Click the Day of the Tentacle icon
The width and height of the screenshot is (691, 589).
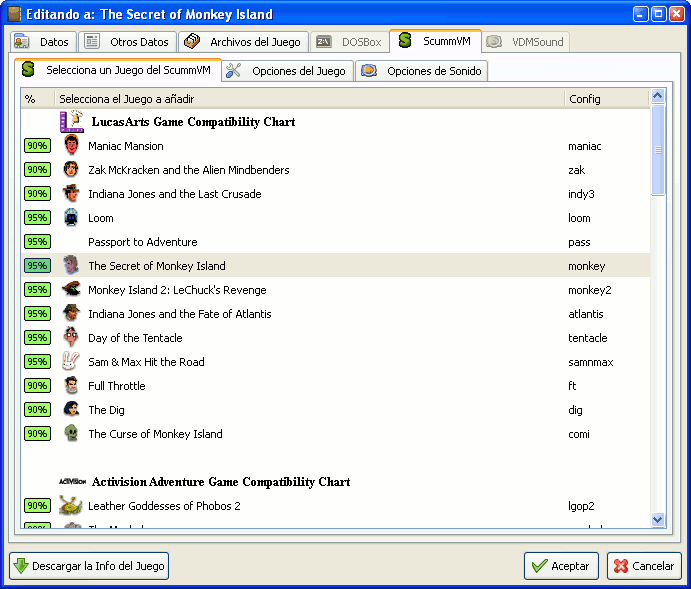[x=71, y=337]
